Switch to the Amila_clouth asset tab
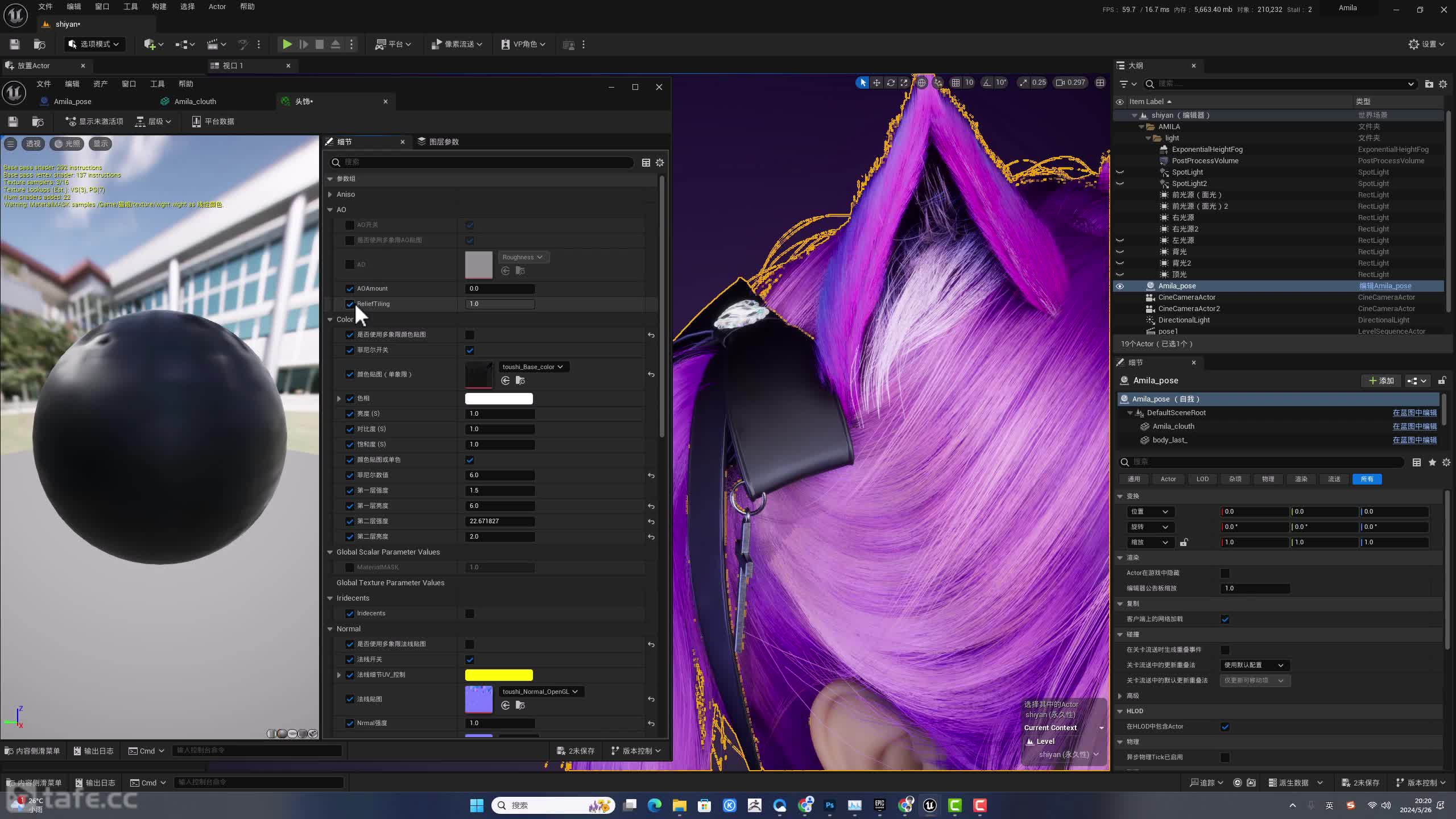The height and width of the screenshot is (819, 1456). (x=195, y=101)
